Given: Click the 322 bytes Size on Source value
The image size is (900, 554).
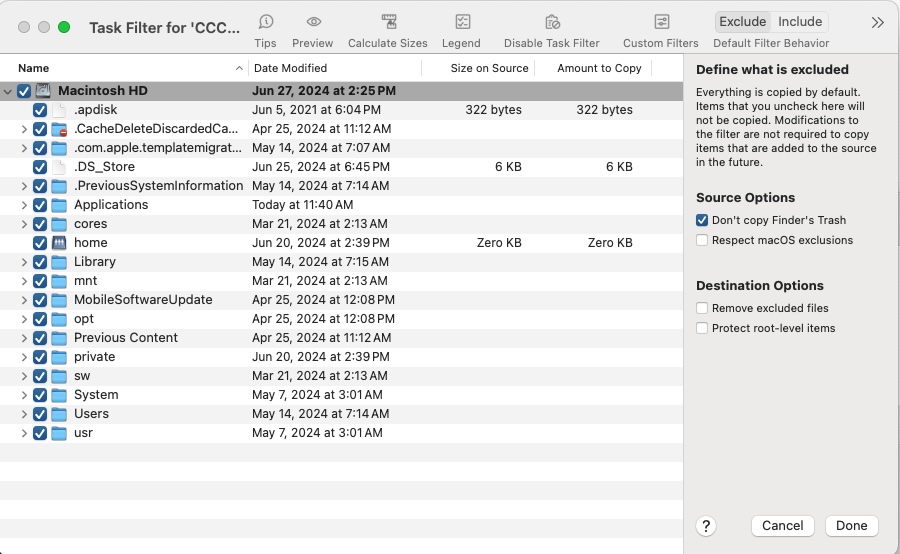Looking at the screenshot, I should click(x=493, y=110).
